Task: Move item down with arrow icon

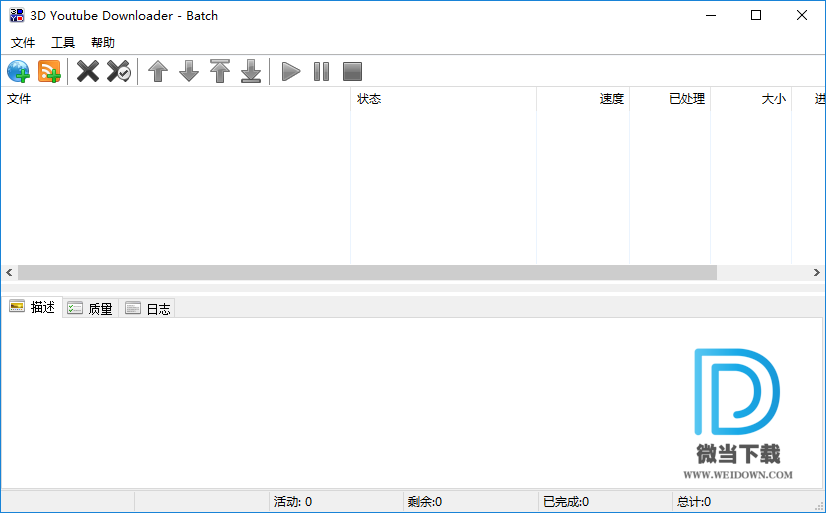Action: [x=189, y=71]
